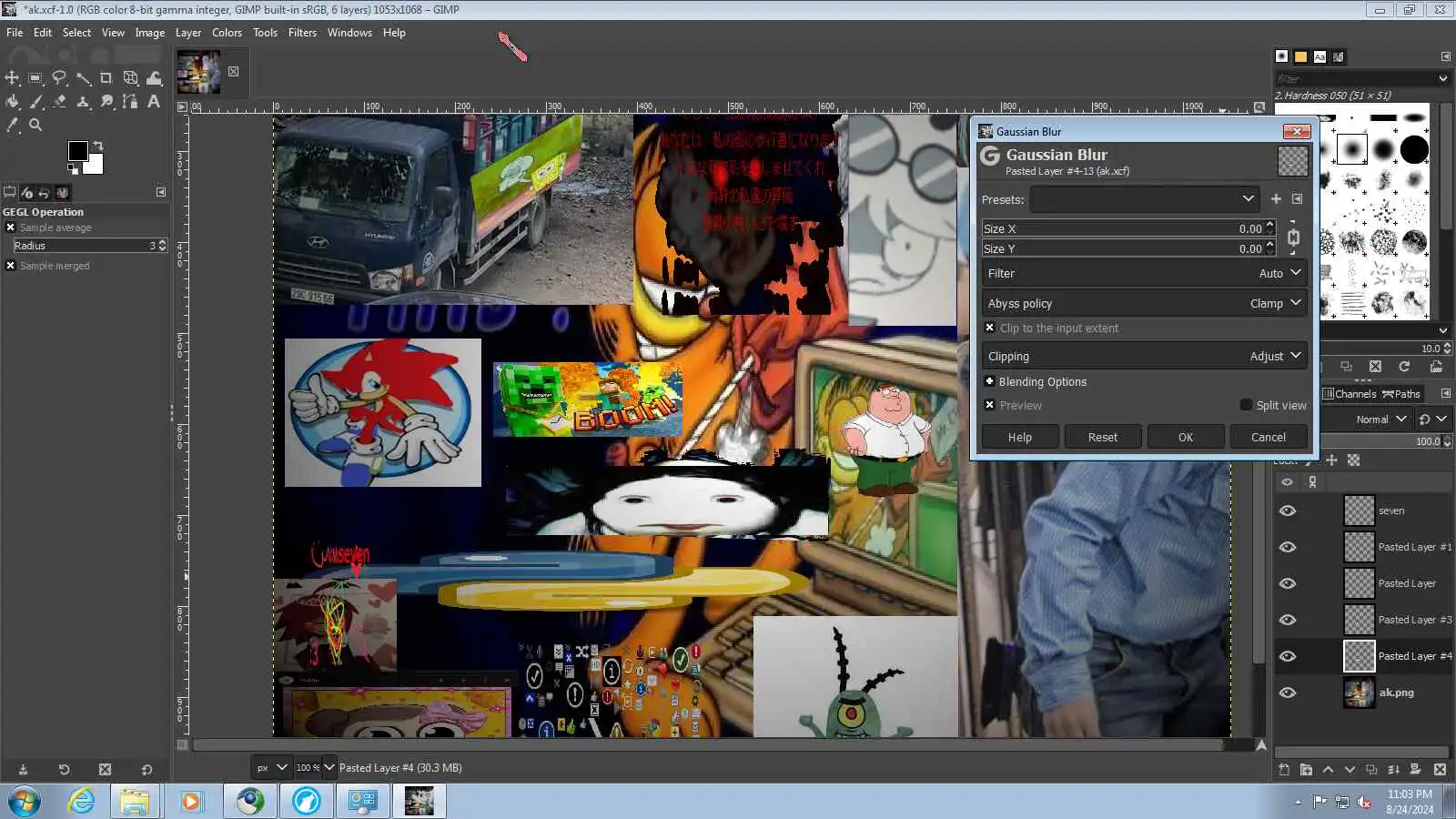Screen dimensions: 1456x819
Task: Click OK in Gaussian Blur dialog
Action: tap(1186, 437)
